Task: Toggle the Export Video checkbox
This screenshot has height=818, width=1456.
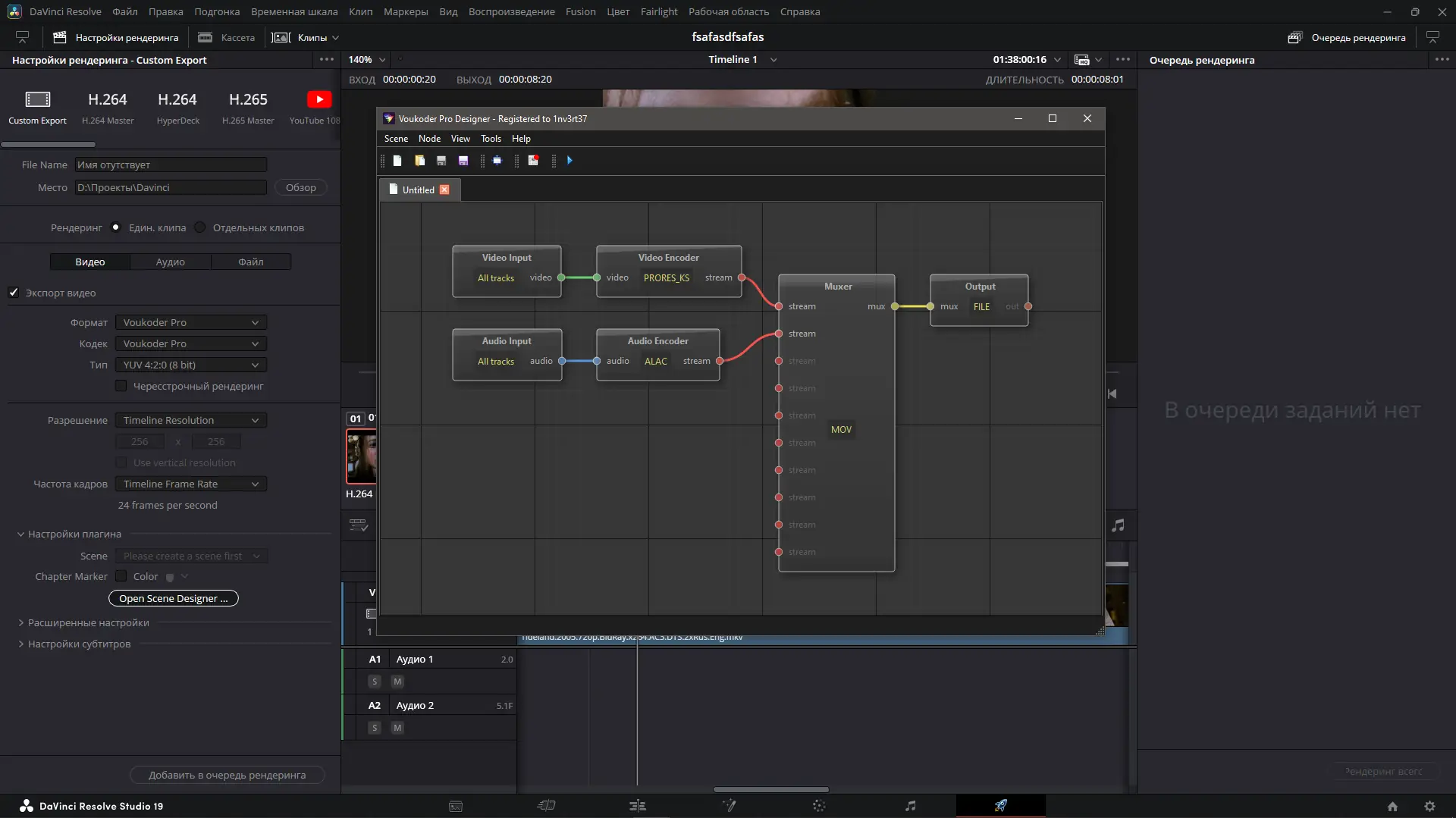Action: coord(14,293)
